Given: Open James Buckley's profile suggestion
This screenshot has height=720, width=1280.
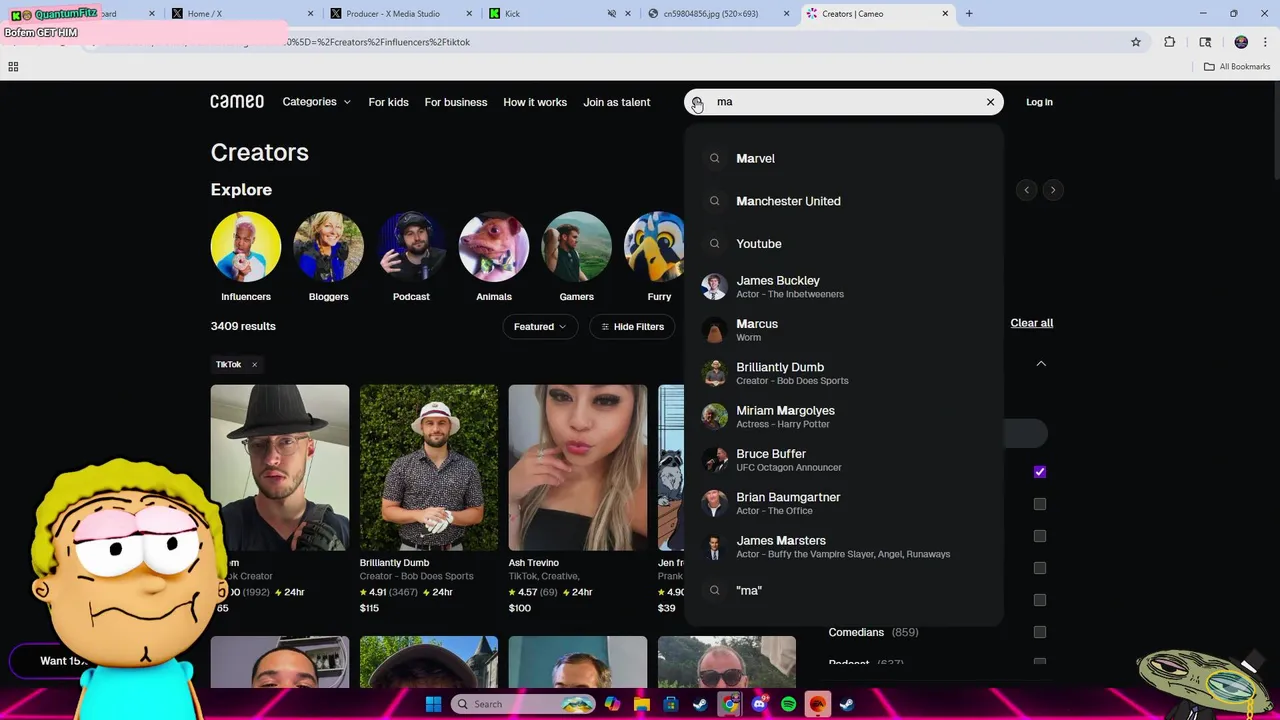Looking at the screenshot, I should tap(845, 287).
